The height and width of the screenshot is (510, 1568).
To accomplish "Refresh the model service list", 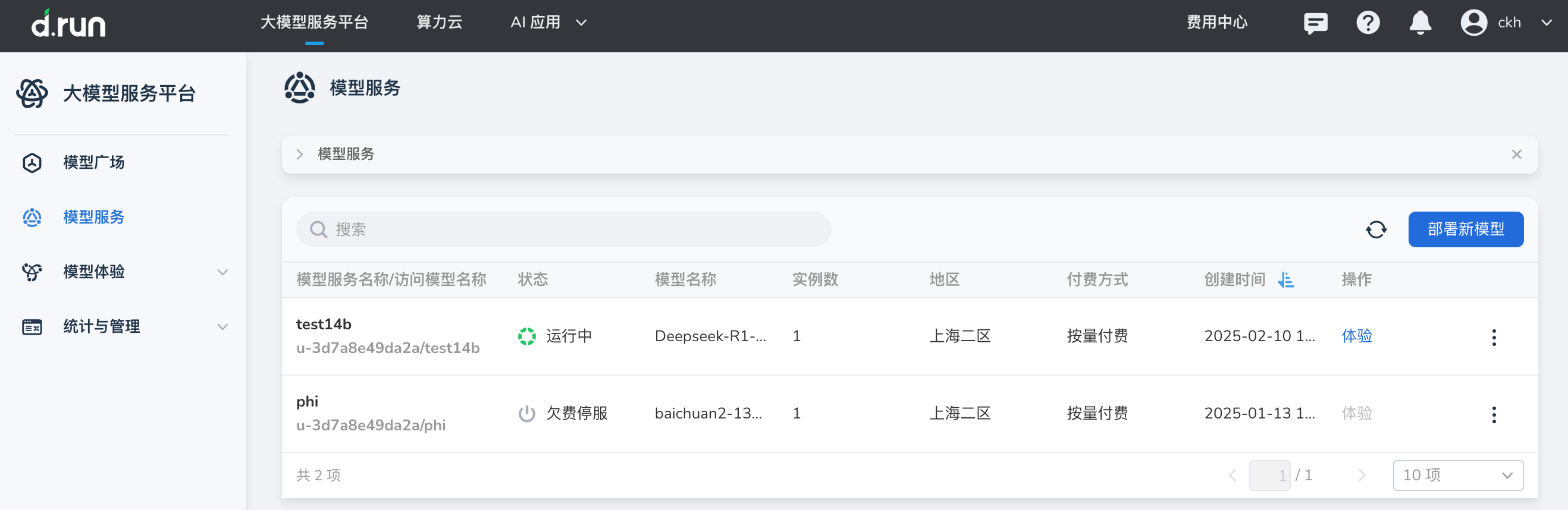I will coord(1376,229).
